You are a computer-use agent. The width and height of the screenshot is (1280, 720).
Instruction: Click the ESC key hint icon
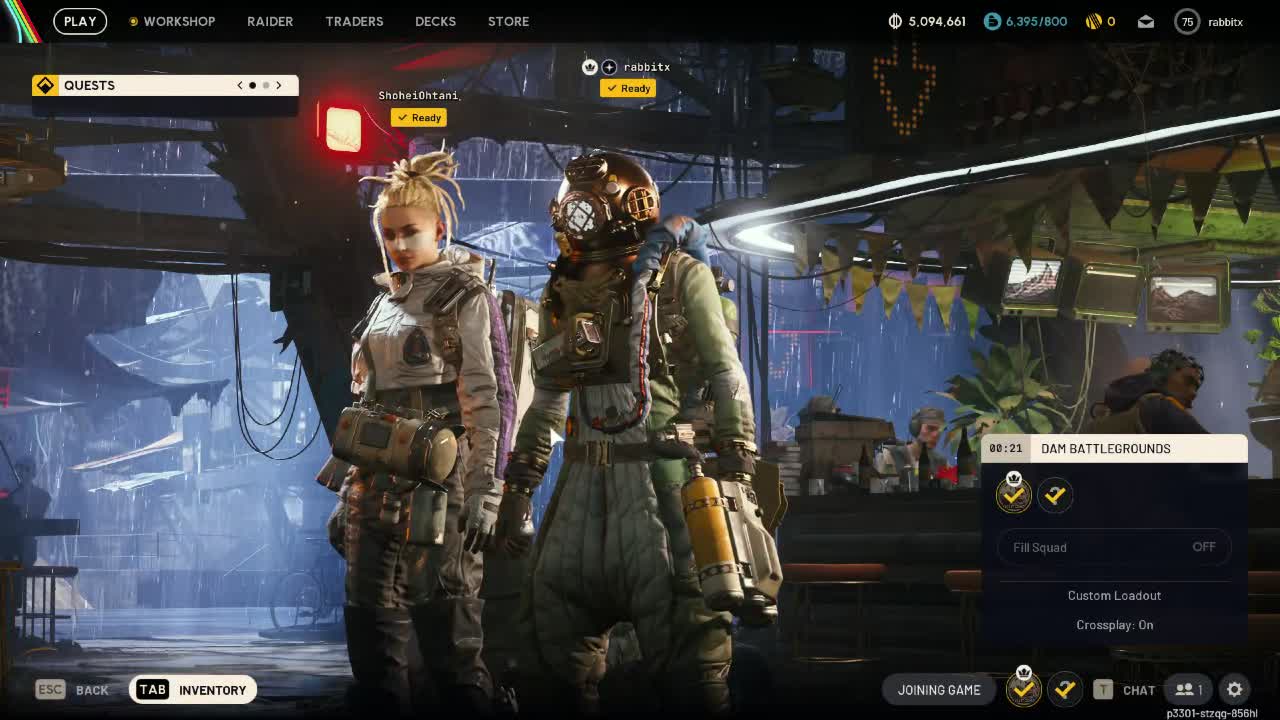point(50,689)
